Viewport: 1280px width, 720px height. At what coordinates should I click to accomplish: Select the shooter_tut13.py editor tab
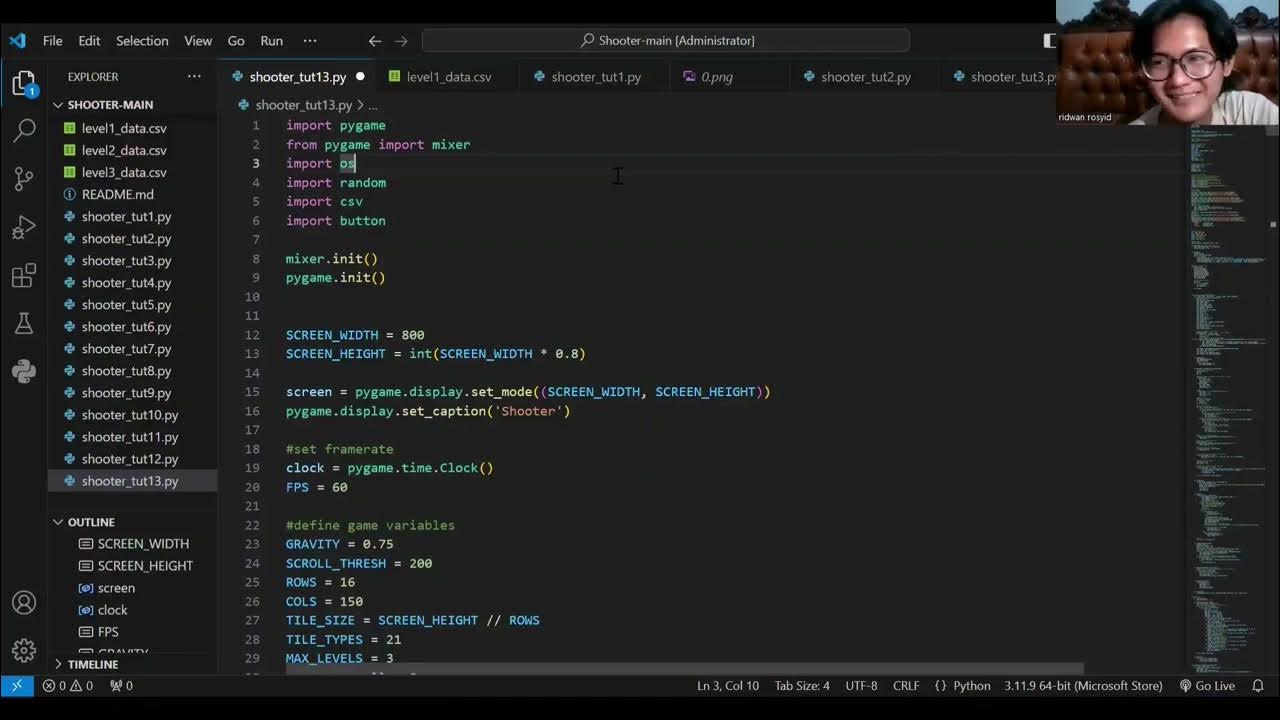pos(297,77)
